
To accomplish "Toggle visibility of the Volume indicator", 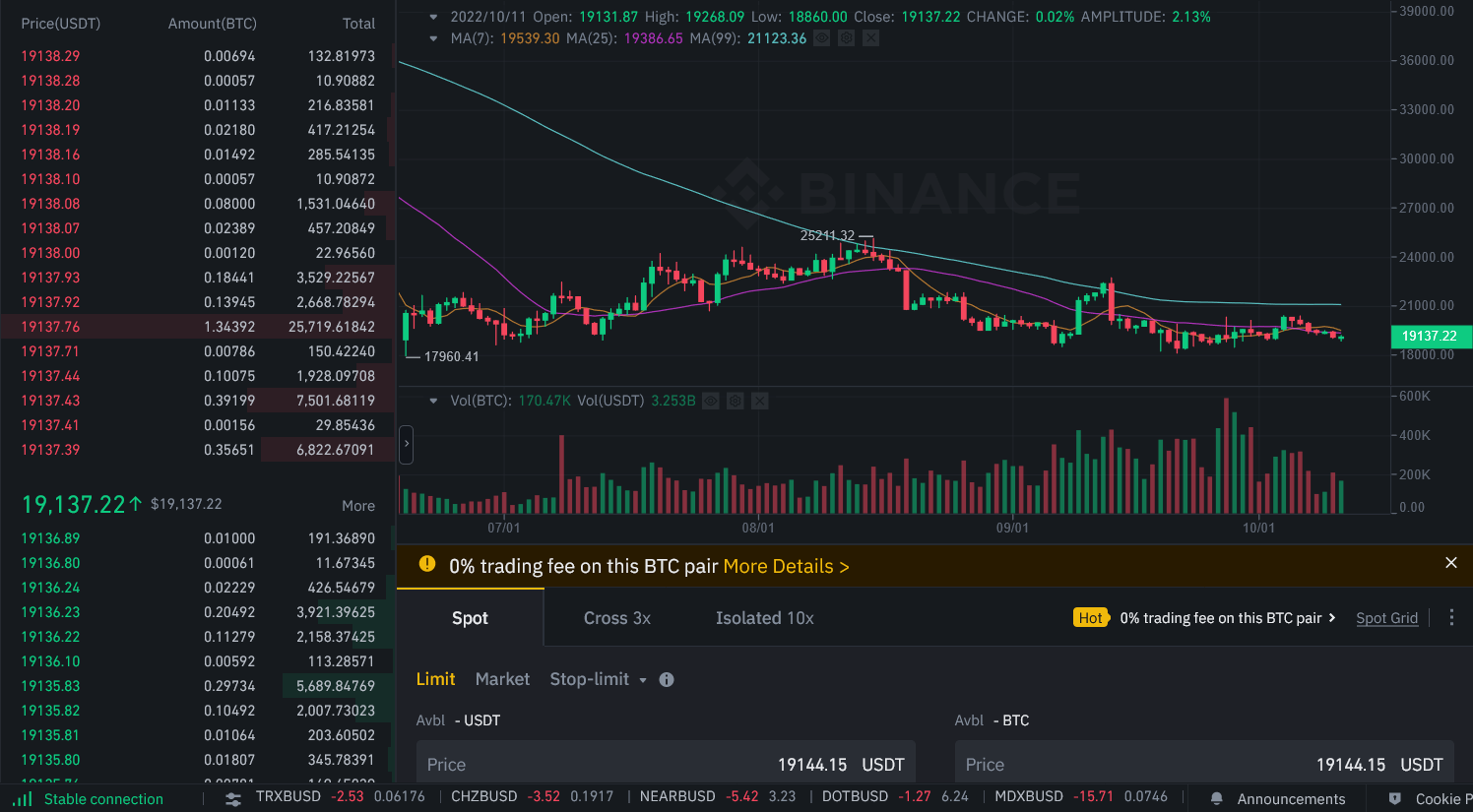I will tap(711, 401).
